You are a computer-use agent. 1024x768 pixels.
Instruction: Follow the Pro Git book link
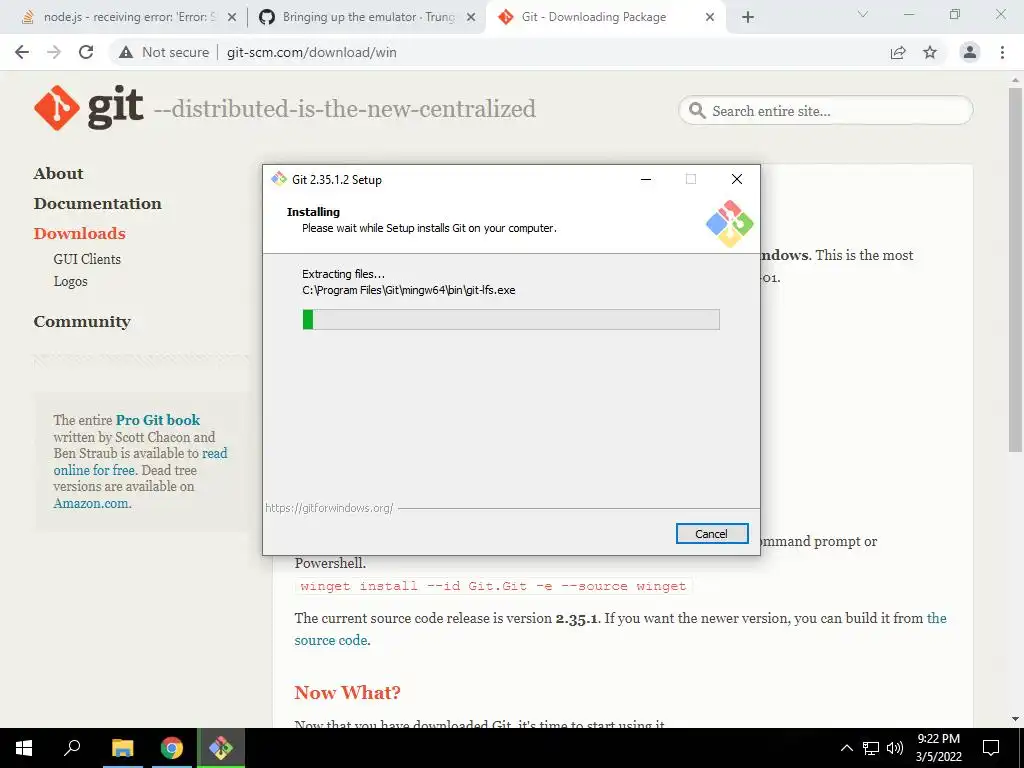(x=158, y=420)
